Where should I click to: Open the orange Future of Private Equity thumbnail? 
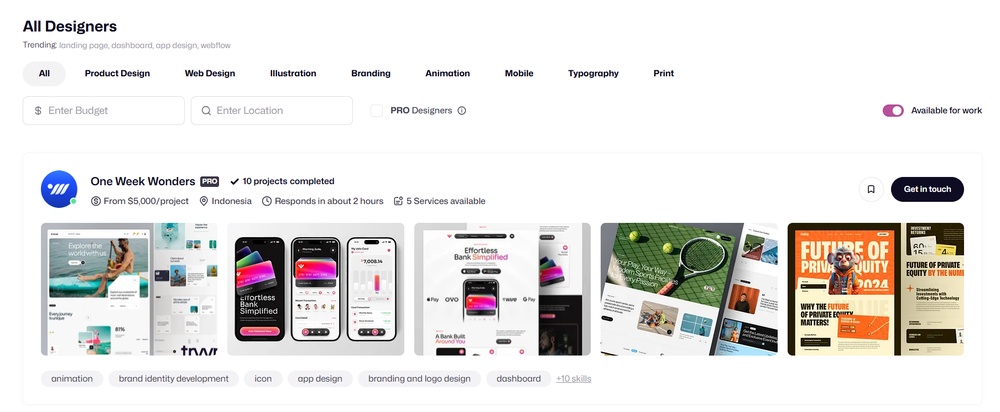[x=876, y=289]
